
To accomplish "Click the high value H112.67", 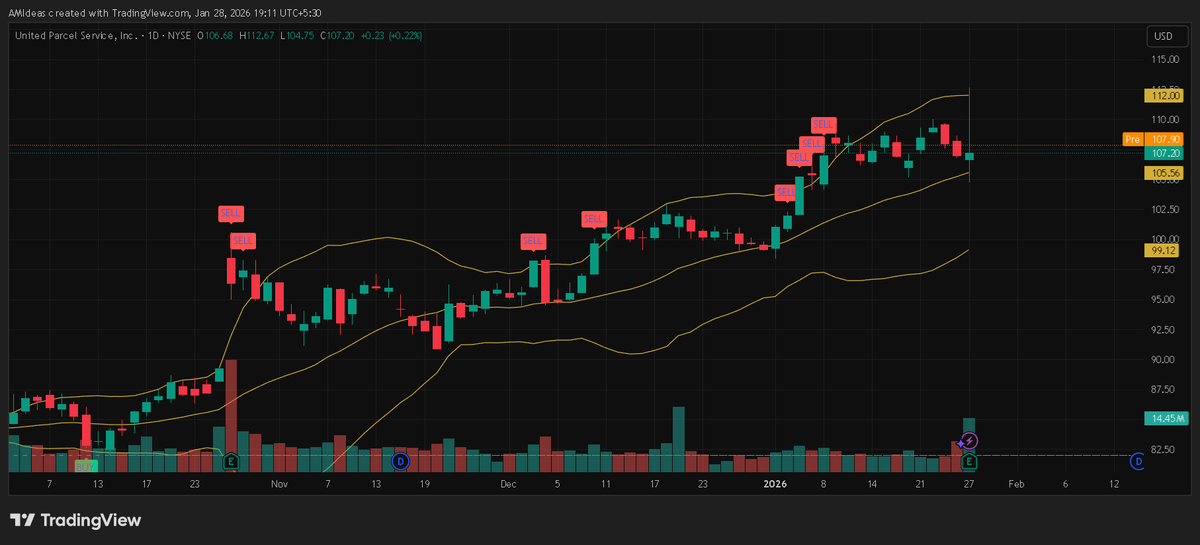I will [x=256, y=36].
